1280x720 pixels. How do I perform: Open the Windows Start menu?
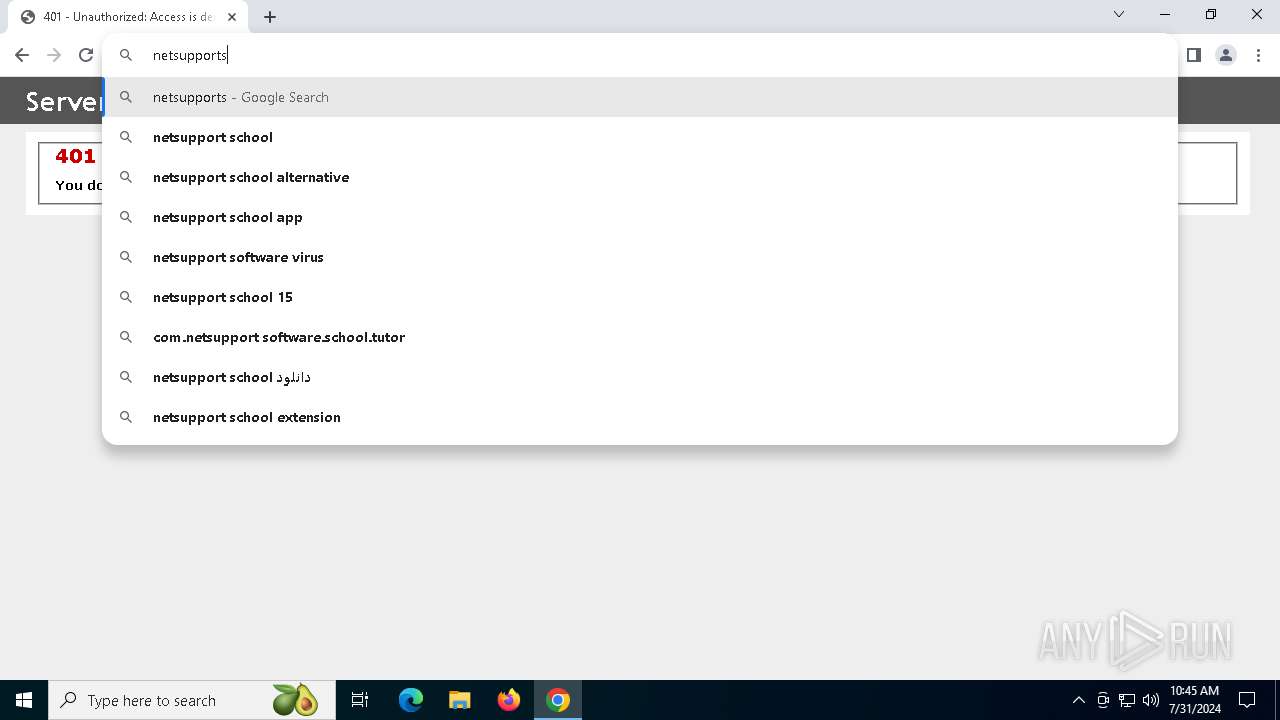pos(24,700)
